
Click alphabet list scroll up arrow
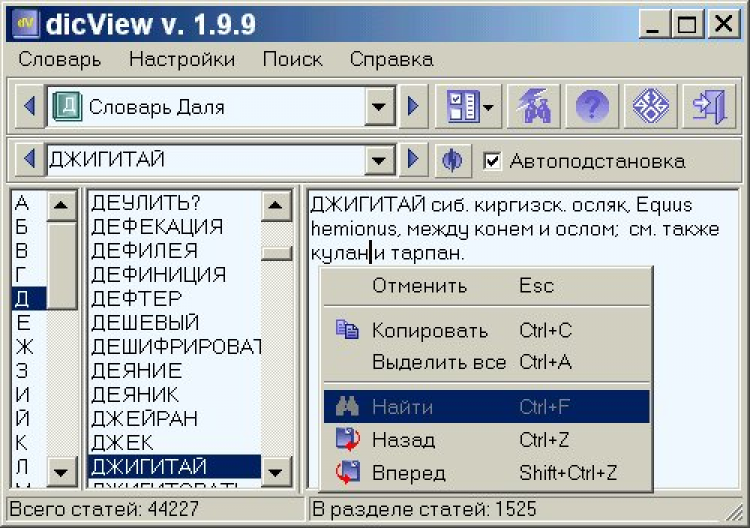[61, 206]
